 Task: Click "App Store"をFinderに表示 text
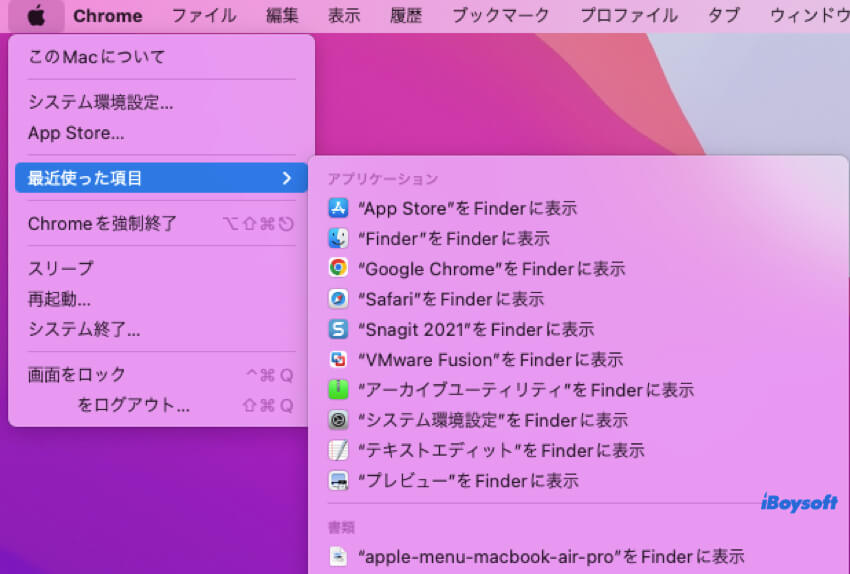(468, 208)
